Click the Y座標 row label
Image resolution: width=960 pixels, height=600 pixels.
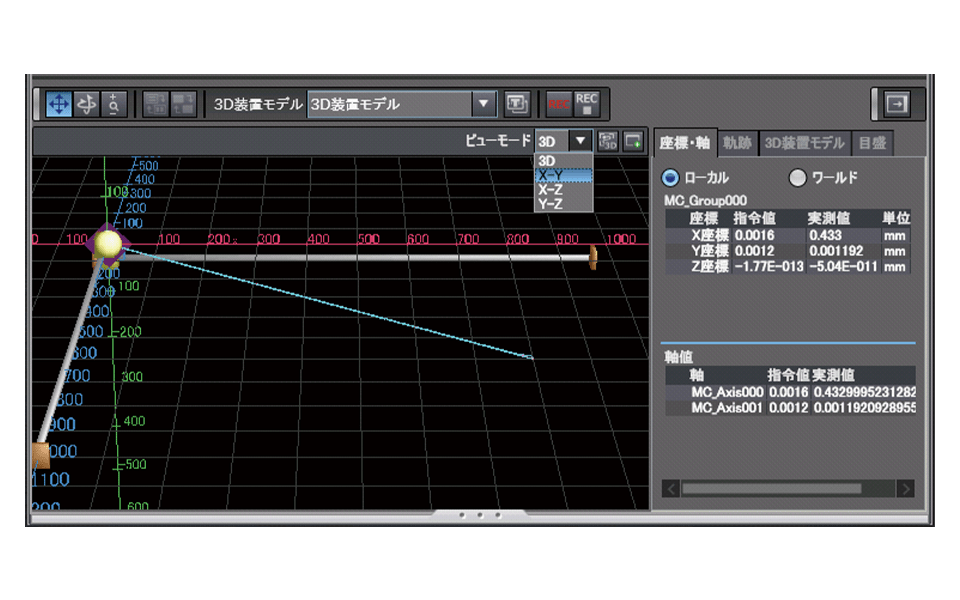[x=710, y=251]
